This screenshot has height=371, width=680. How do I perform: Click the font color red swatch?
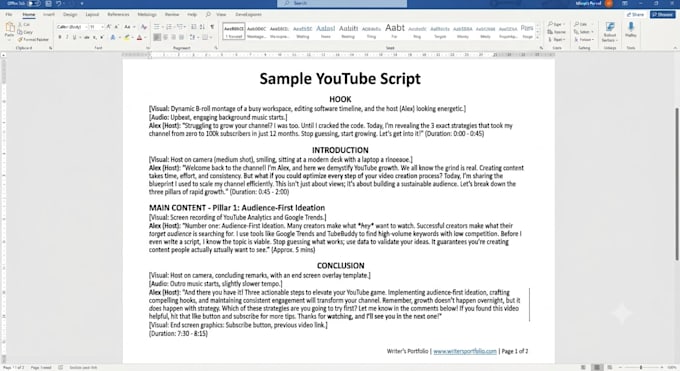(139, 38)
